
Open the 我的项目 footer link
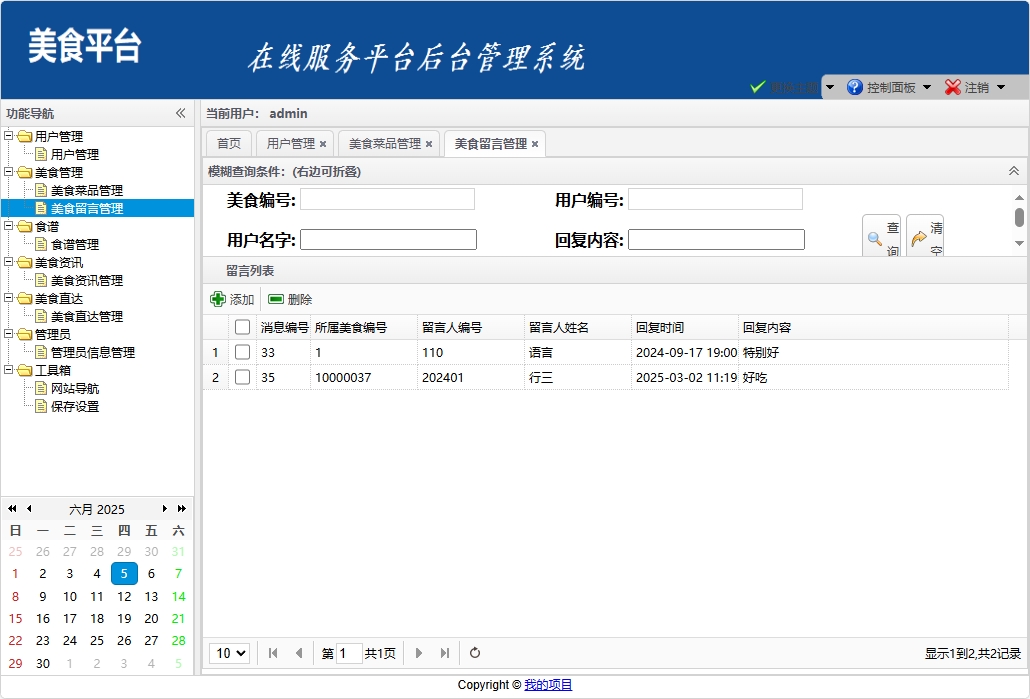pyautogui.click(x=548, y=685)
